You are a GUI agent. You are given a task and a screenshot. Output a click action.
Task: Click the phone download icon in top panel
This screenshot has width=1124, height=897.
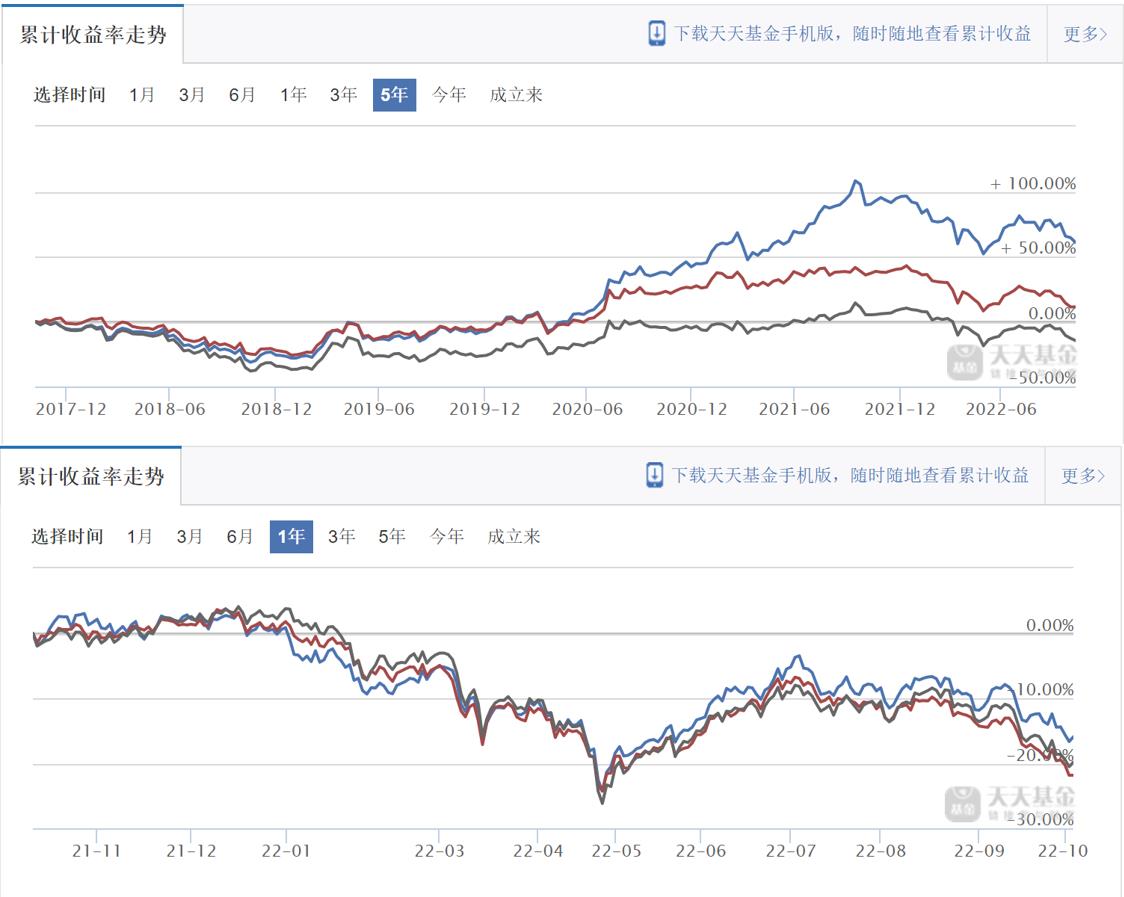click(x=656, y=33)
